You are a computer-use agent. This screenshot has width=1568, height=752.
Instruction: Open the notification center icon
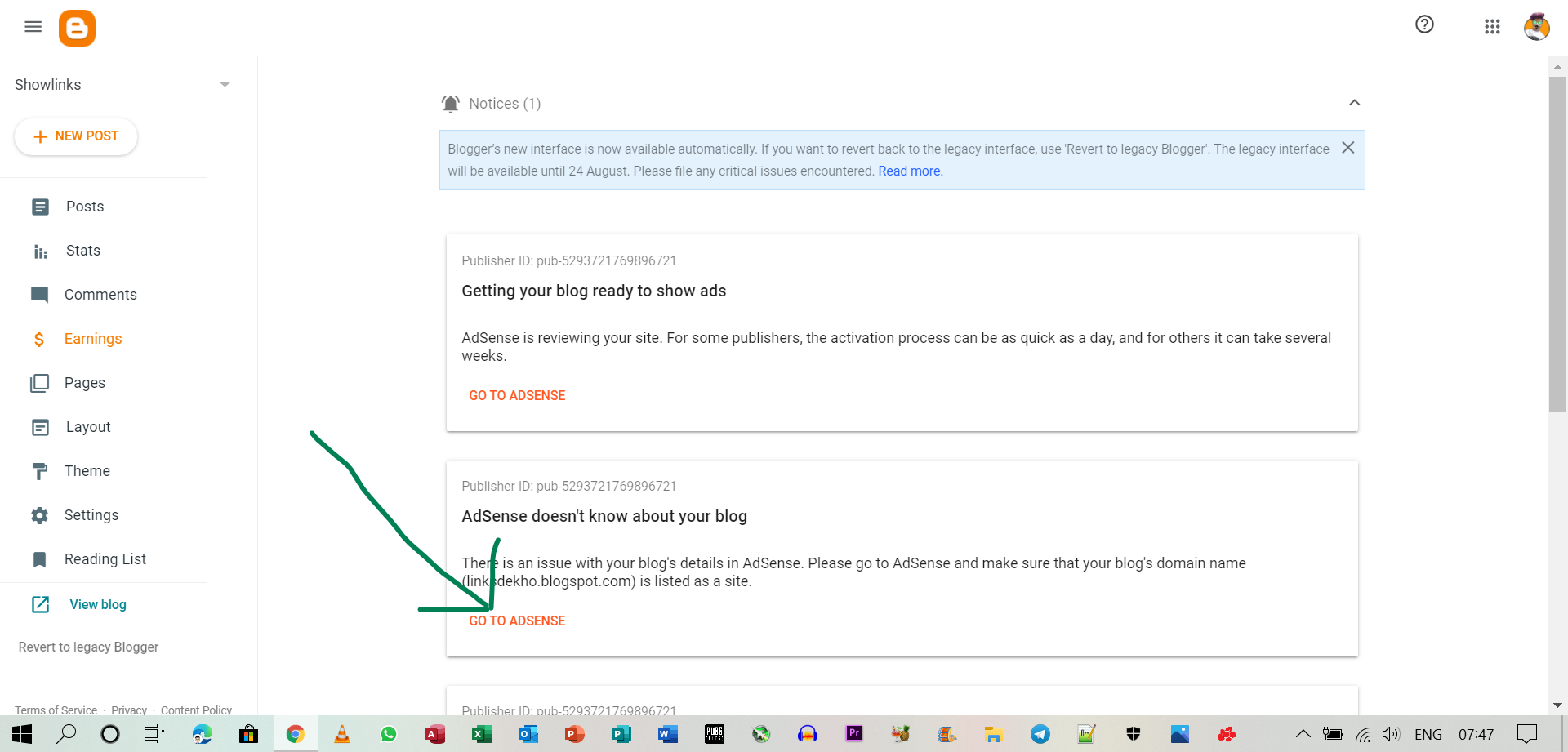click(1527, 734)
